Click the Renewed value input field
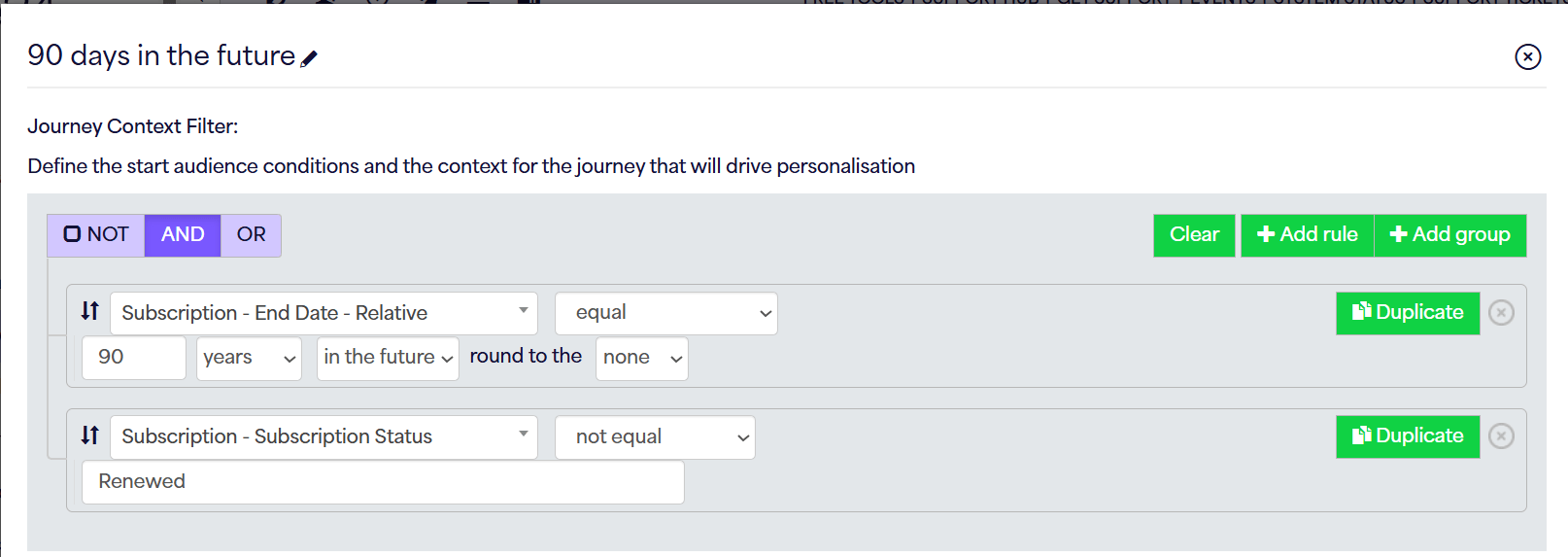 pos(383,482)
